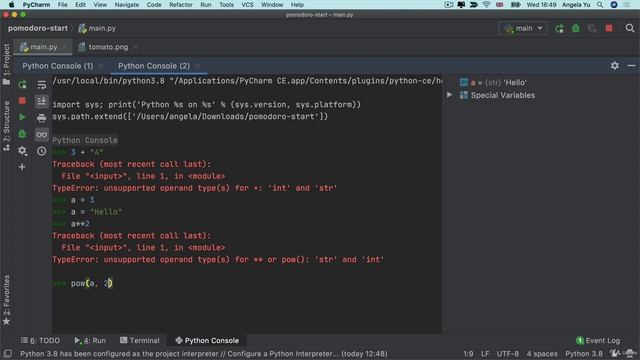Click status message about project interpreter
This screenshot has width=640, height=360.
tap(203, 353)
